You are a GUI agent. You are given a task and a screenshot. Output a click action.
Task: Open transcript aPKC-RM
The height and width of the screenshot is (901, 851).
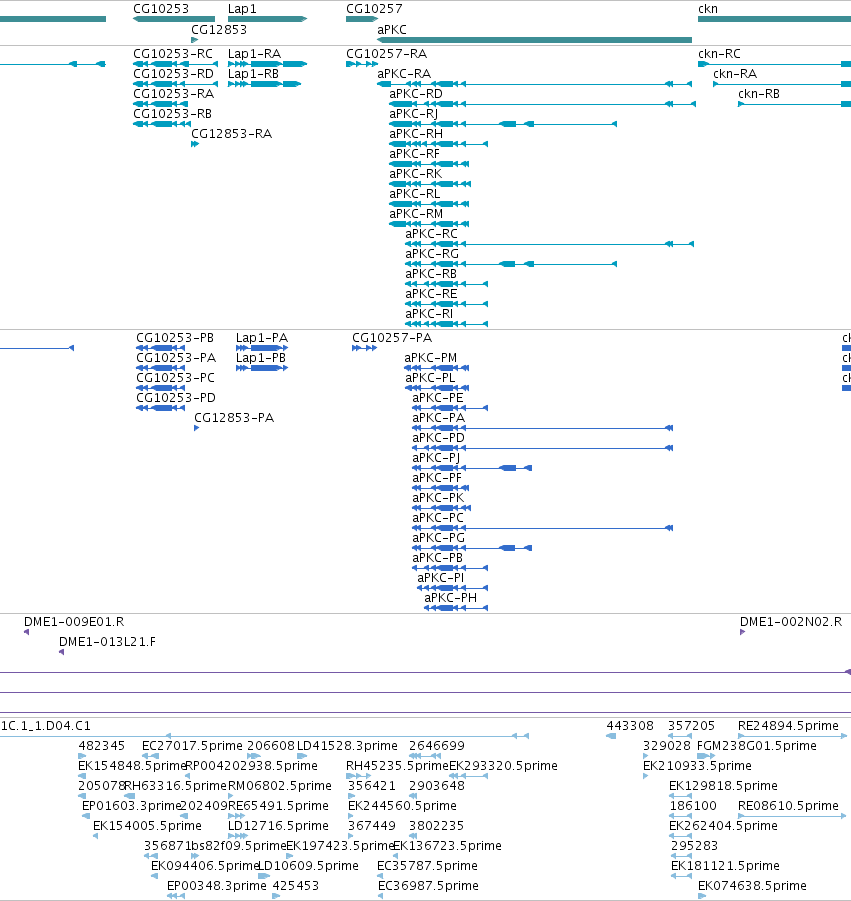[x=429, y=224]
